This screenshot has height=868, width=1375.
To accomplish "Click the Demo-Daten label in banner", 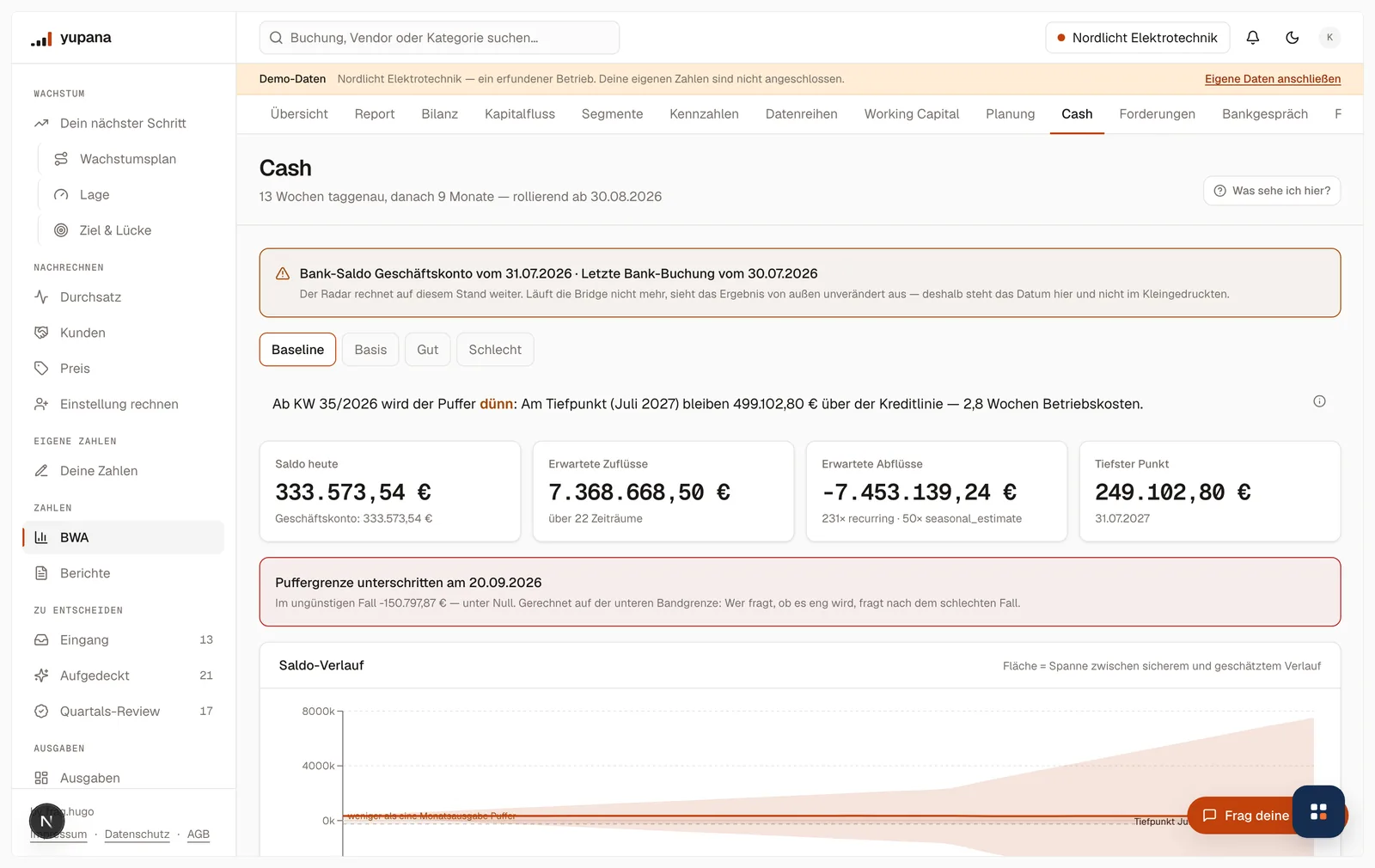I will click(x=292, y=79).
